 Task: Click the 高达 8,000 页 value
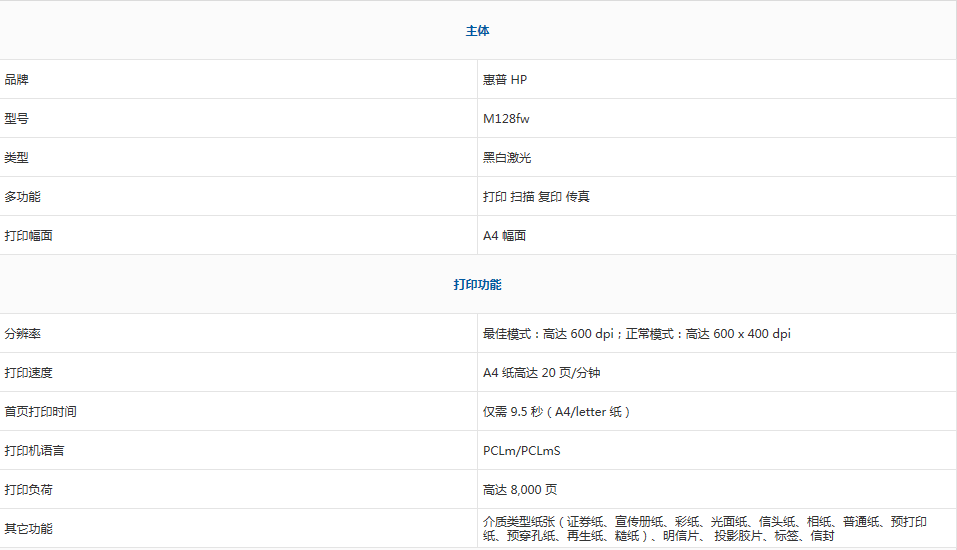(520, 489)
